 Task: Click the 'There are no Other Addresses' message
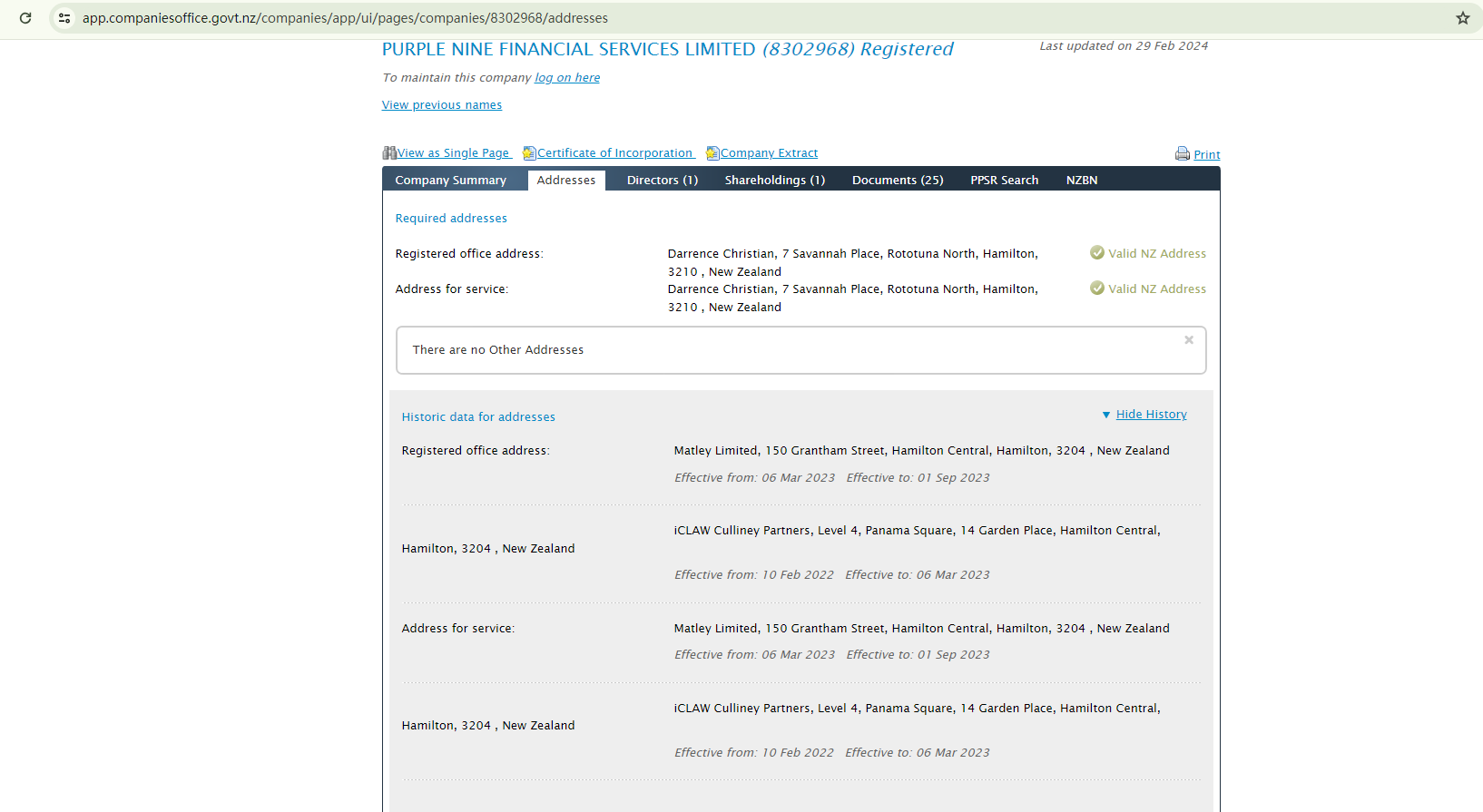498,350
